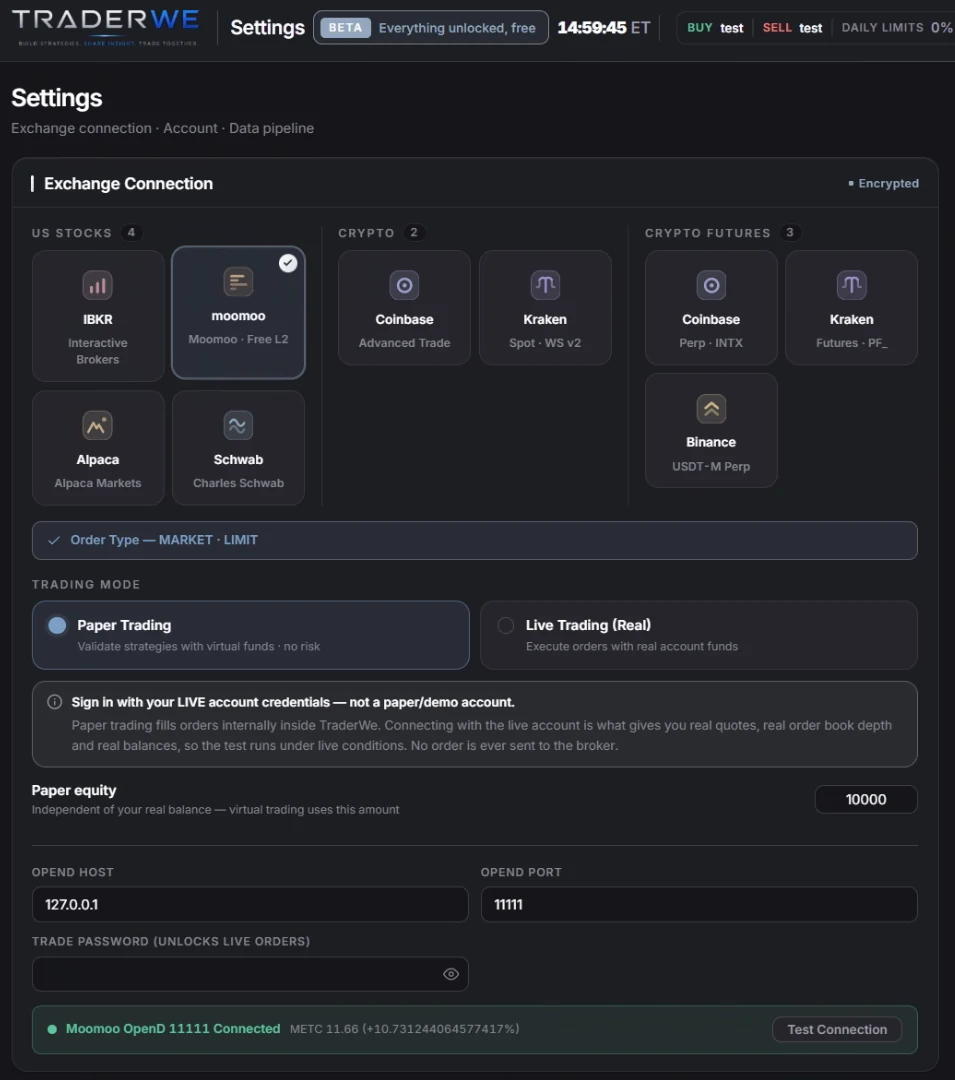Click the METC 11.66 quote text

(404, 1029)
